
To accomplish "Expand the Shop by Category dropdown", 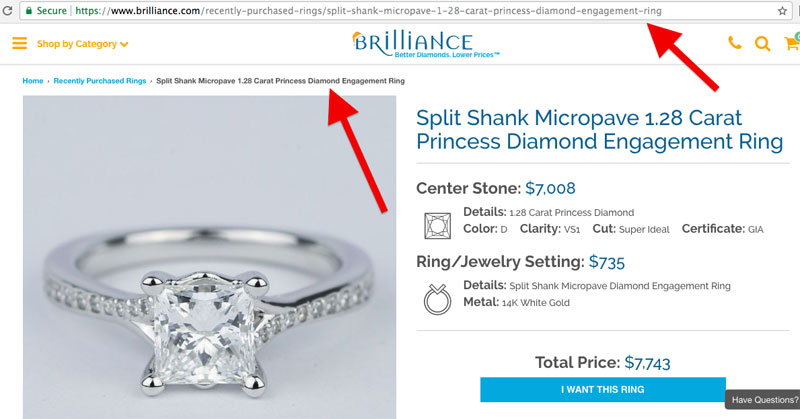I will point(82,44).
